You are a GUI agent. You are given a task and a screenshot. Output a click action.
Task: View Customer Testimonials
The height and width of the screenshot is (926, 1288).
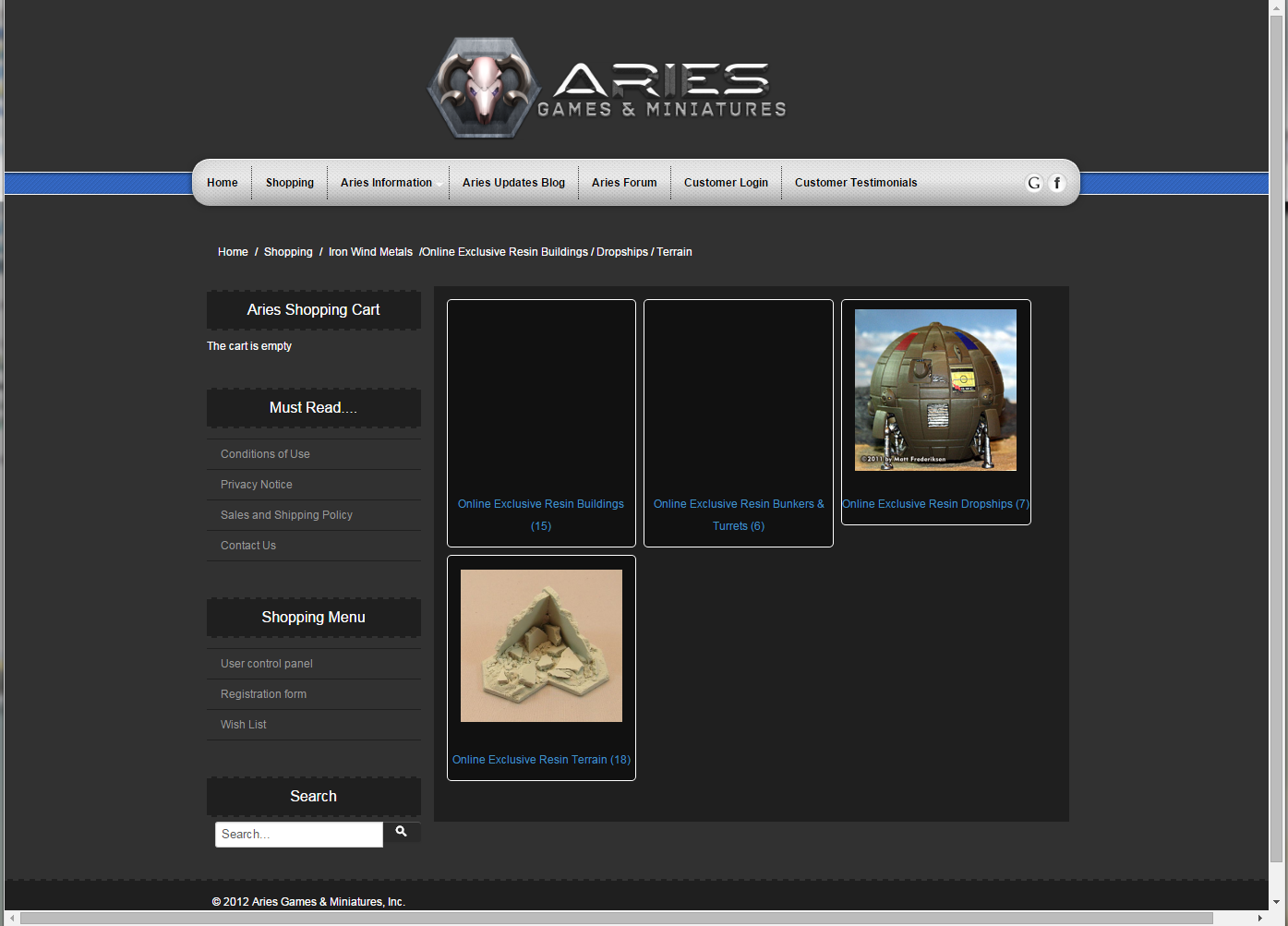(x=856, y=183)
